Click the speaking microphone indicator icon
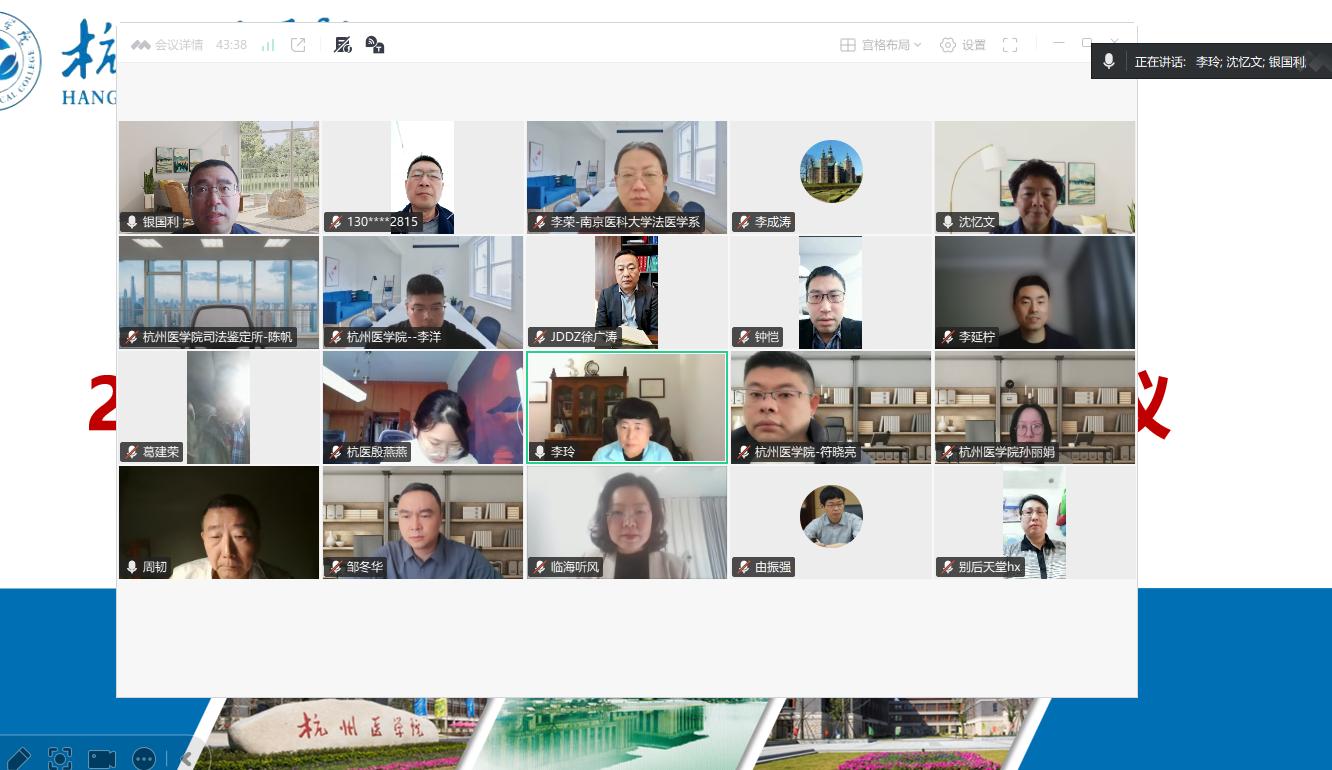The height and width of the screenshot is (770, 1332). (1109, 62)
